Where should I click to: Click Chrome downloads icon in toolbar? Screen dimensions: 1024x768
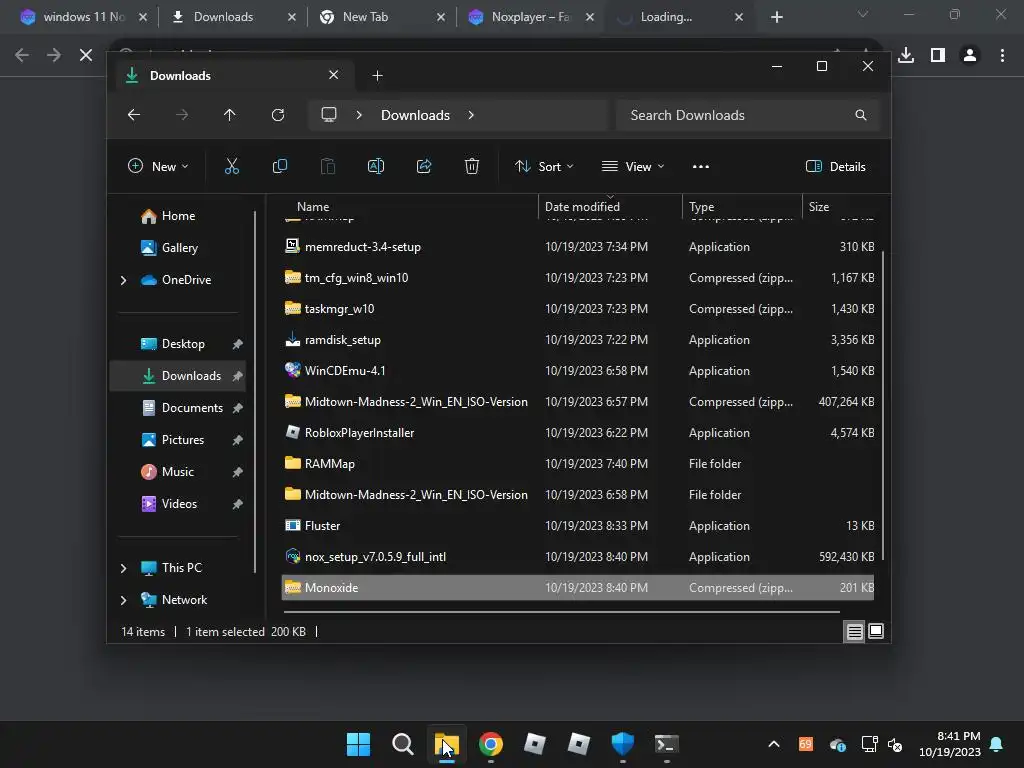906,56
